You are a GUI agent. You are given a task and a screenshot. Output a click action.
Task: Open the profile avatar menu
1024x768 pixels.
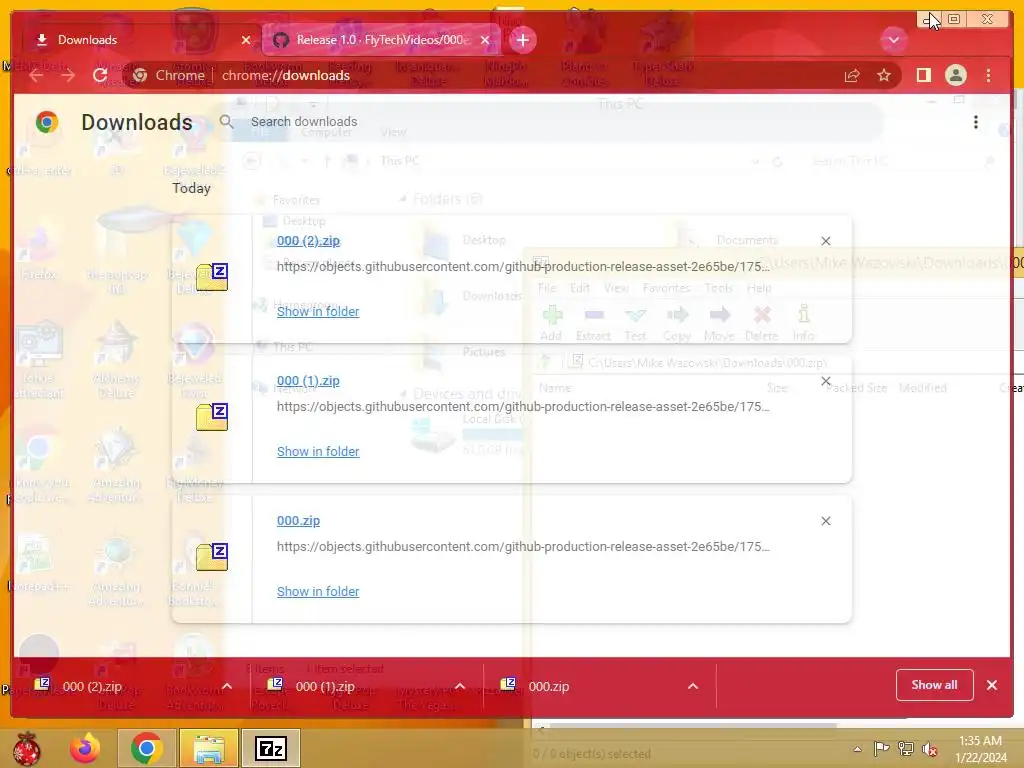coord(955,75)
